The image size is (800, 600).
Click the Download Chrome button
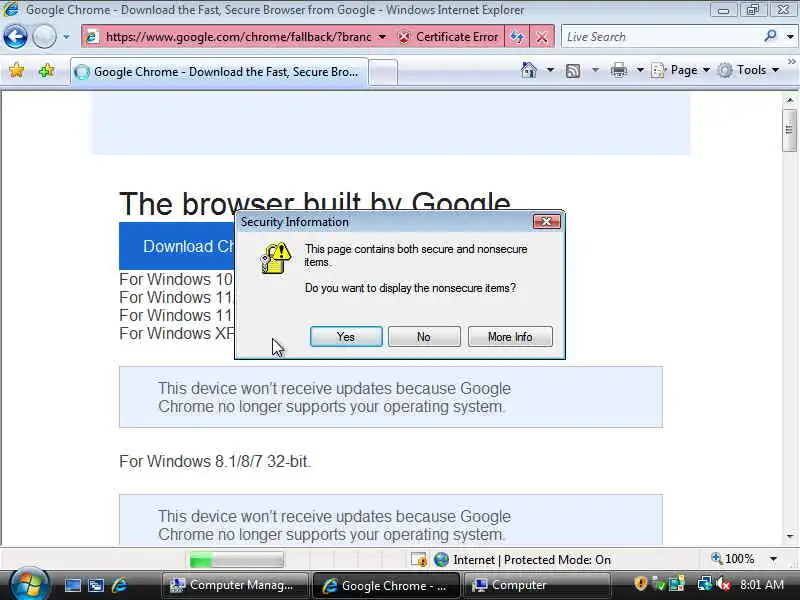tap(177, 246)
